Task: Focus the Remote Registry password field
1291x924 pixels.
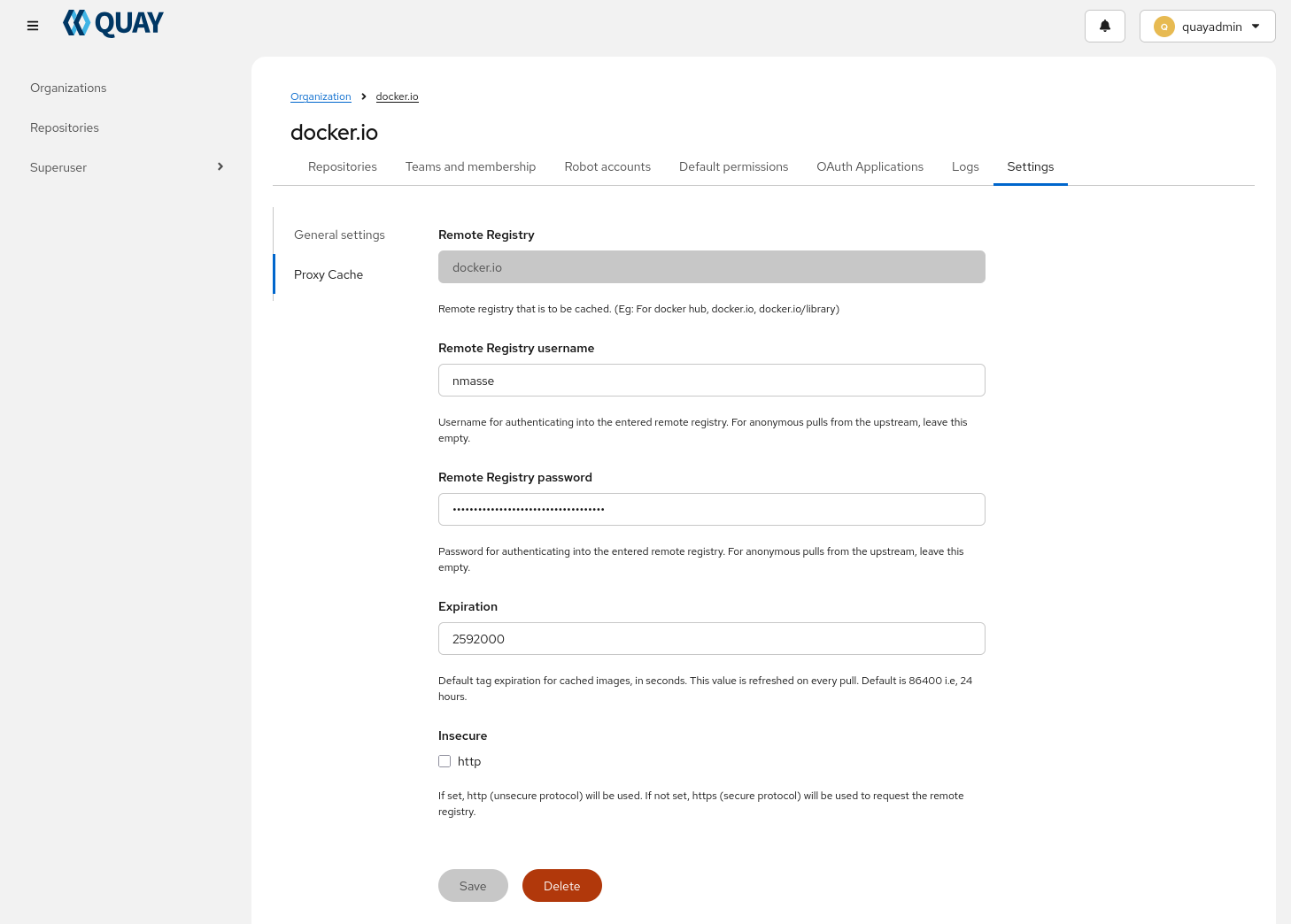Action: point(712,510)
